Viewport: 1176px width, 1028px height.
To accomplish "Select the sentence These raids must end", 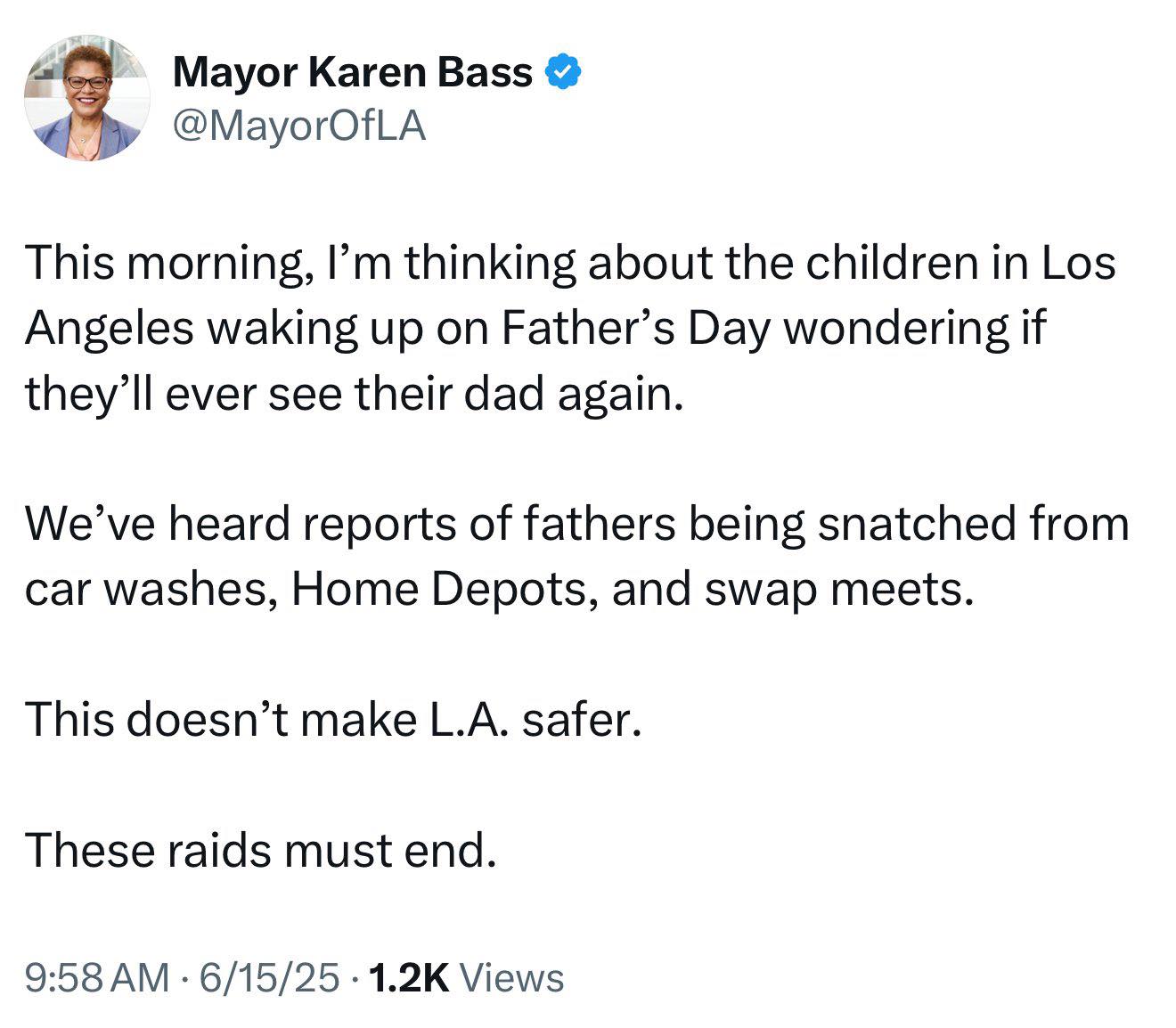I will [260, 850].
